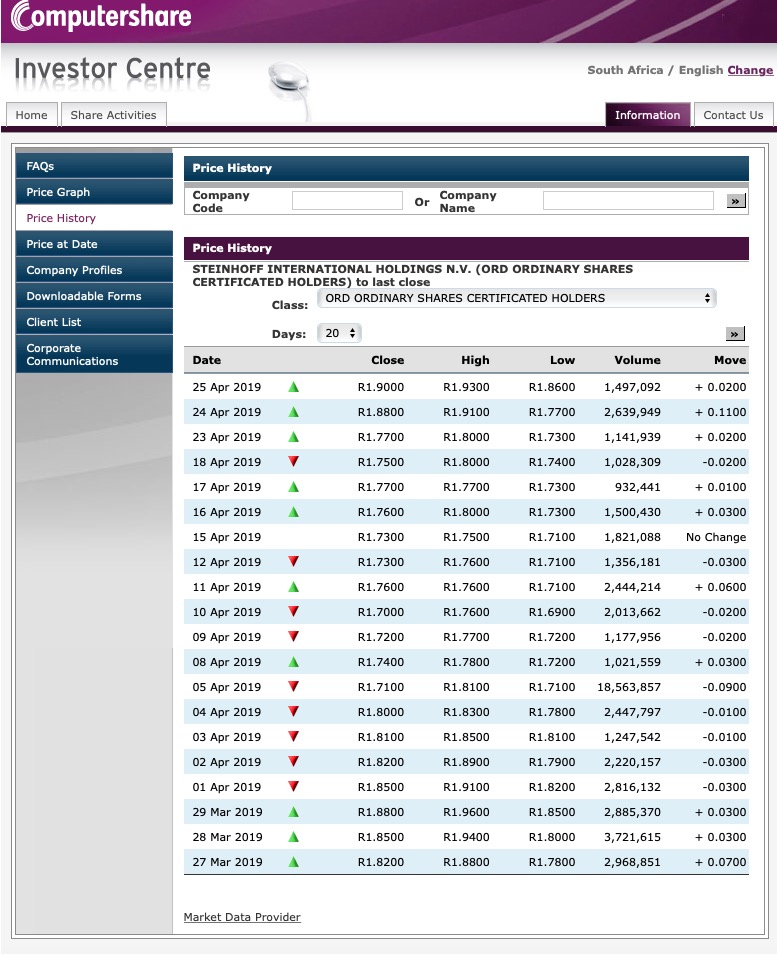Click the red down arrow for 05 Apr 2019
Viewport: 777px width, 955px height.
(x=291, y=687)
